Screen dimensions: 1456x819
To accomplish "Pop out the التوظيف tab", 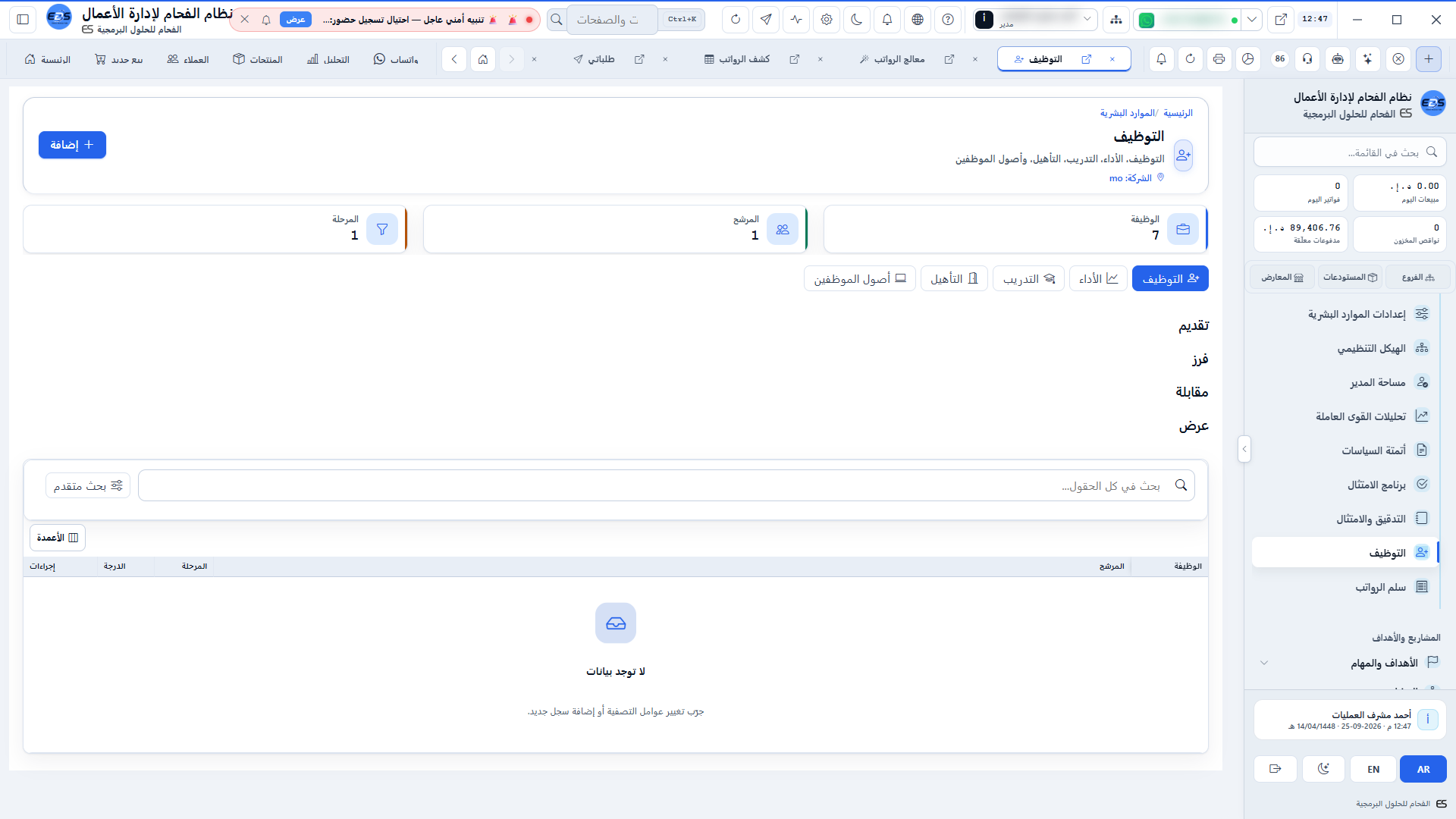I will point(1087,59).
